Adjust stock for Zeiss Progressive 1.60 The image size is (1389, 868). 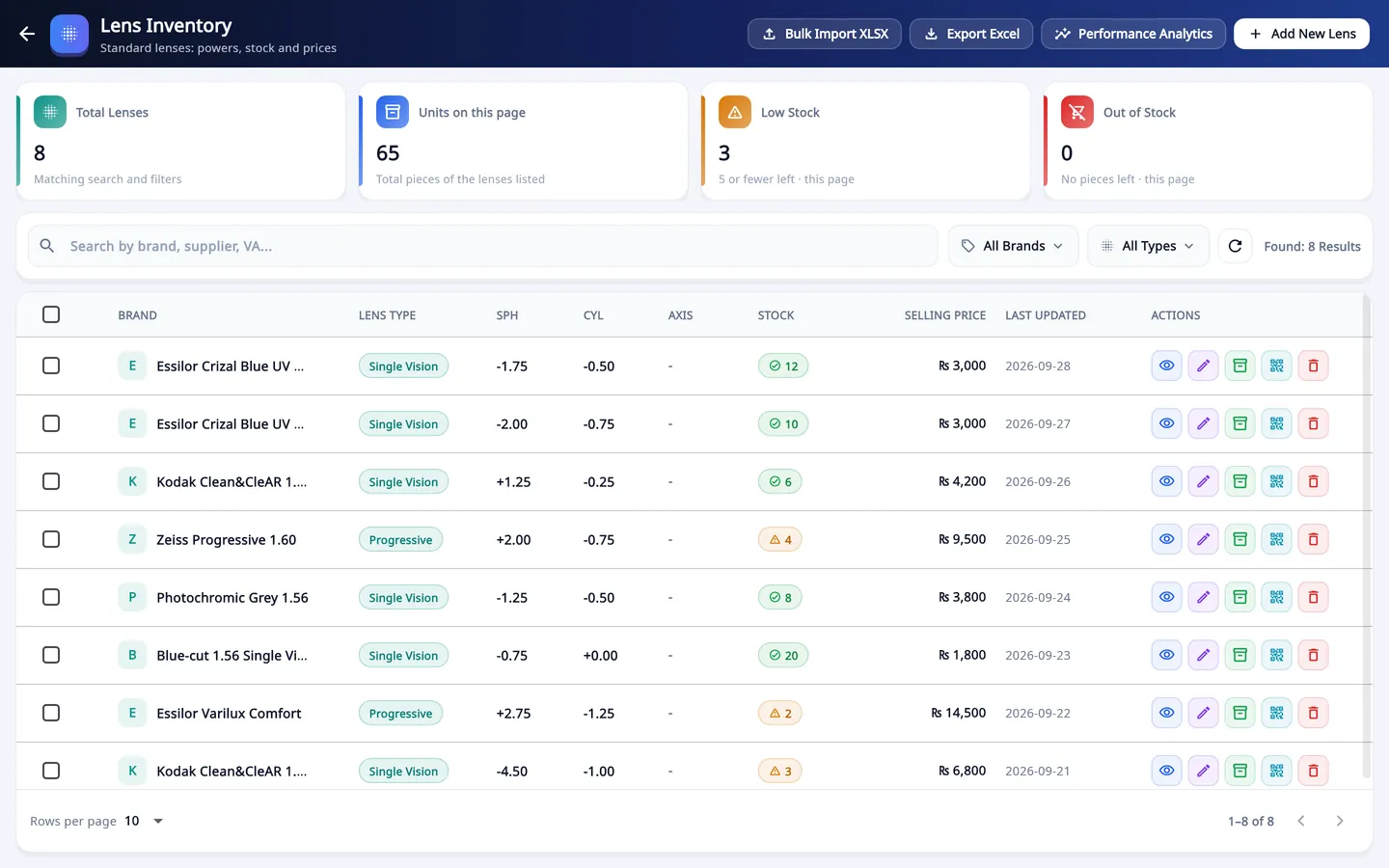(x=1239, y=539)
